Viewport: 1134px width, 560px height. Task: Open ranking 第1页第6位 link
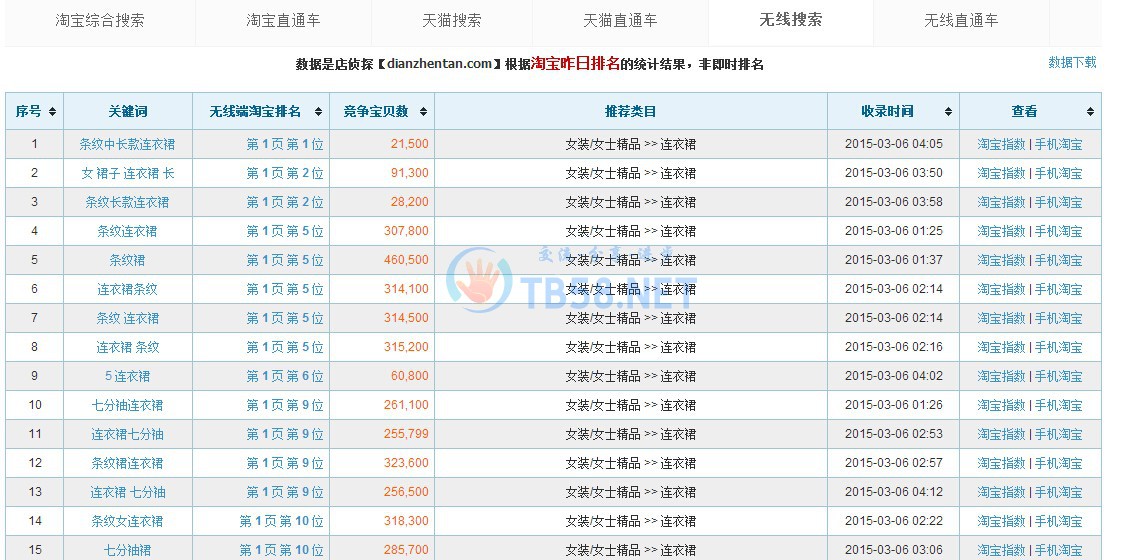tap(285, 376)
